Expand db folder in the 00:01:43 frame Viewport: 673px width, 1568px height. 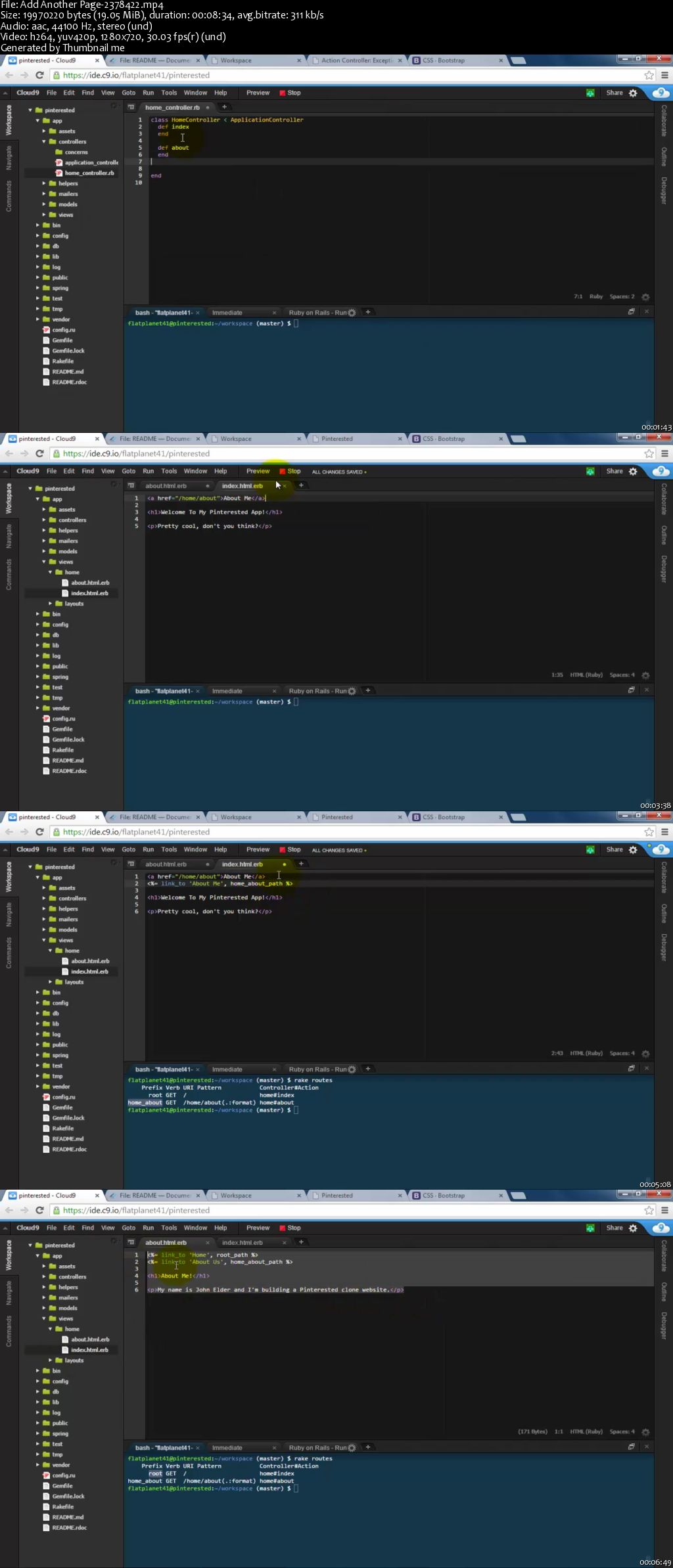tap(37, 246)
